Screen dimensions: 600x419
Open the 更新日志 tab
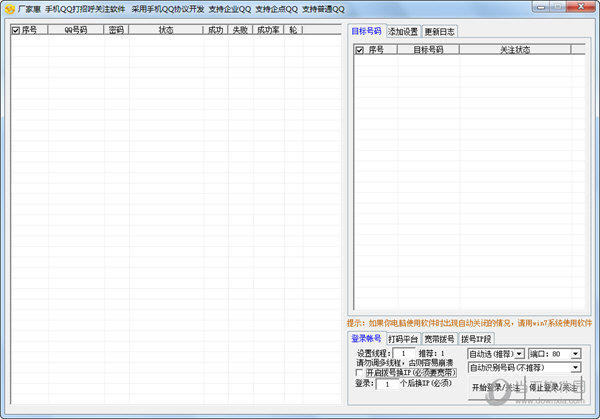[440, 31]
